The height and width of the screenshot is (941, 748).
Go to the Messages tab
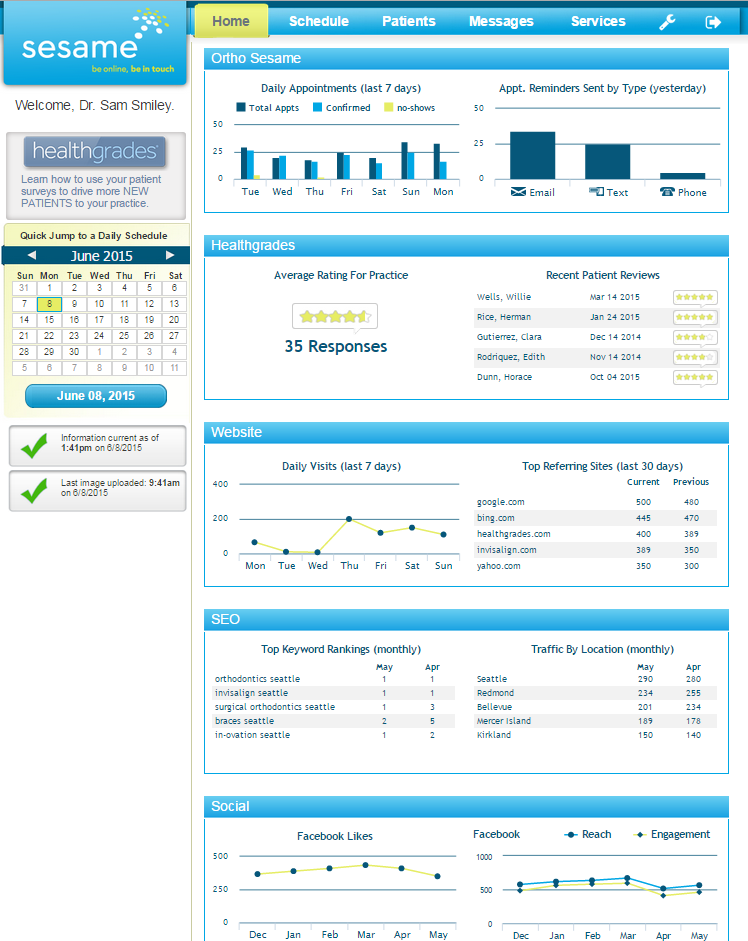(x=501, y=22)
